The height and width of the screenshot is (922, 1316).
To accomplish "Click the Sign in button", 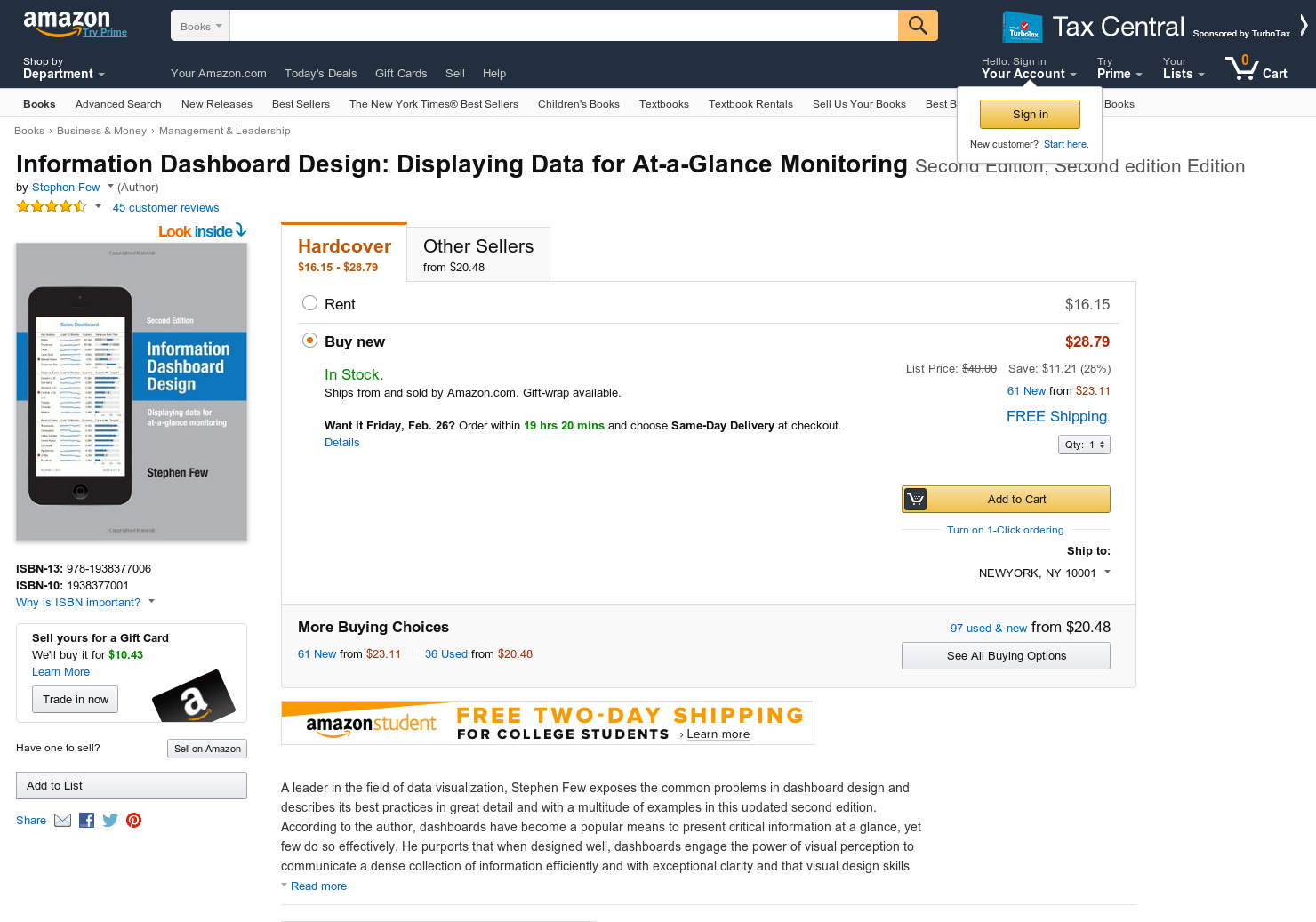I will coord(1029,114).
